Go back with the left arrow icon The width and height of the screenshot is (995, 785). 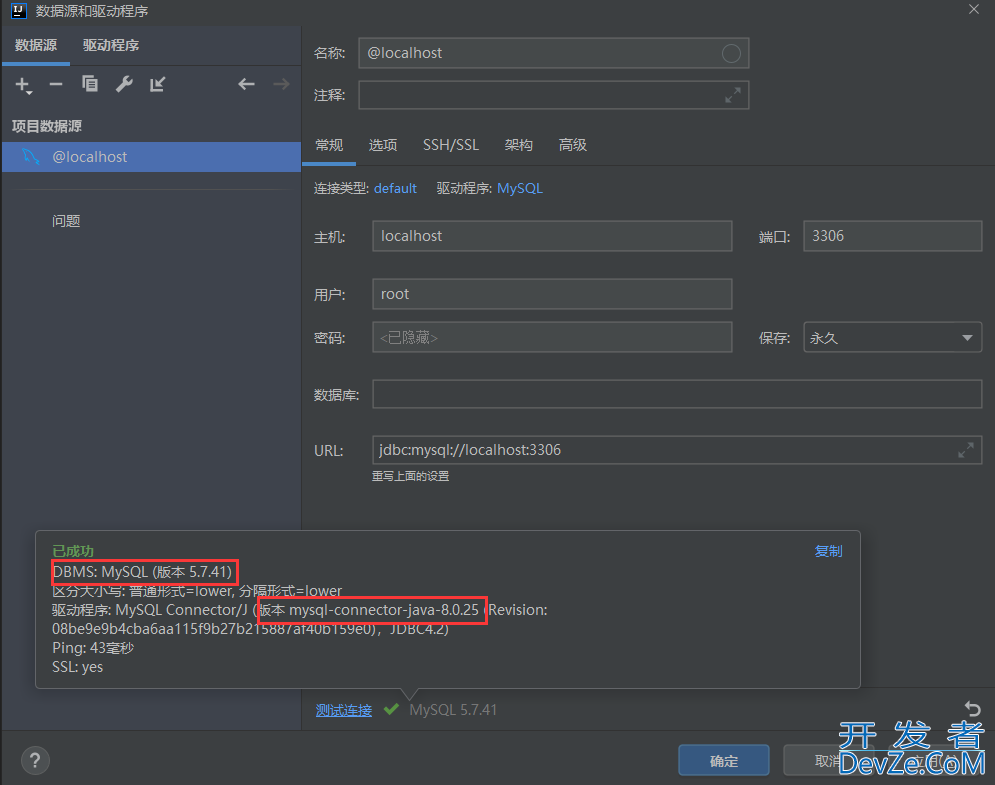tap(246, 84)
